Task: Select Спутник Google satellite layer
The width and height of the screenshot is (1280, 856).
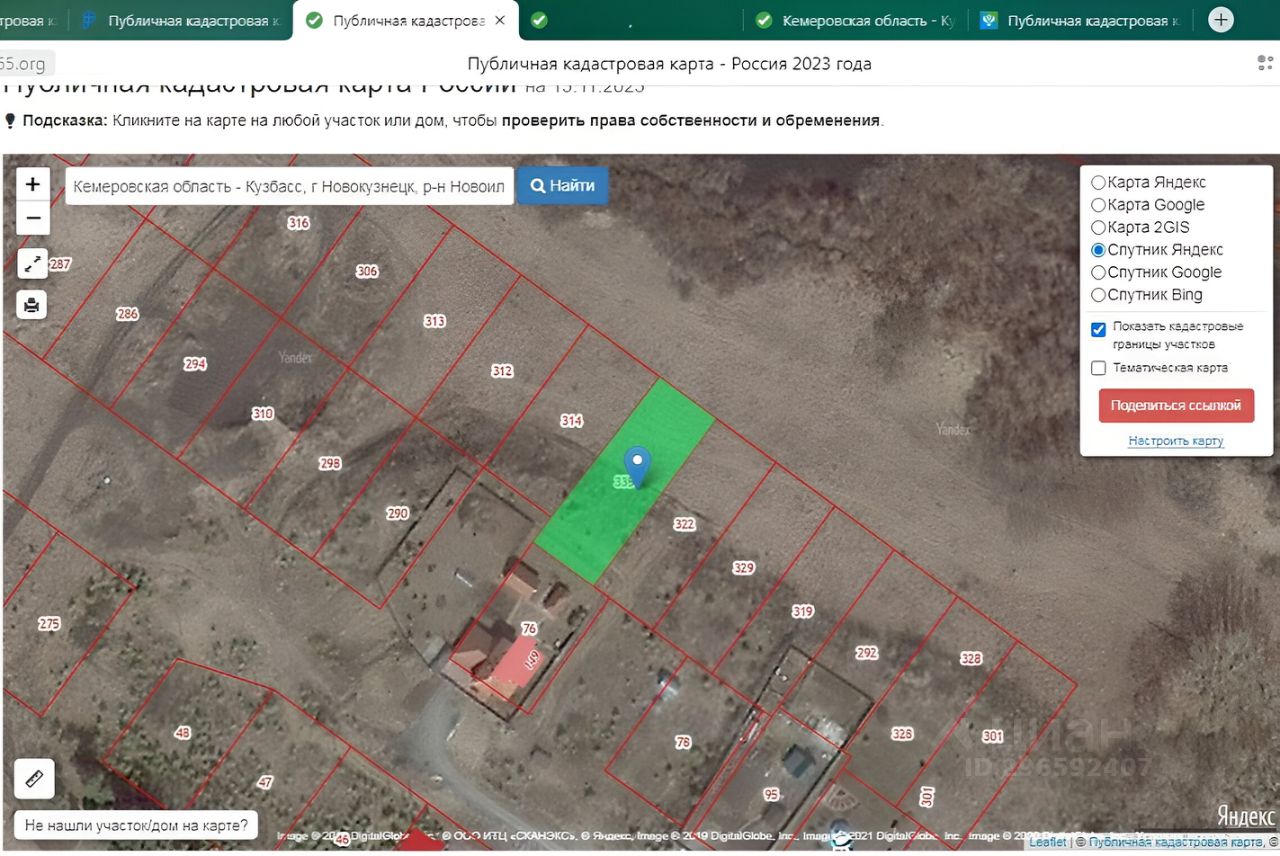Action: click(x=1156, y=272)
